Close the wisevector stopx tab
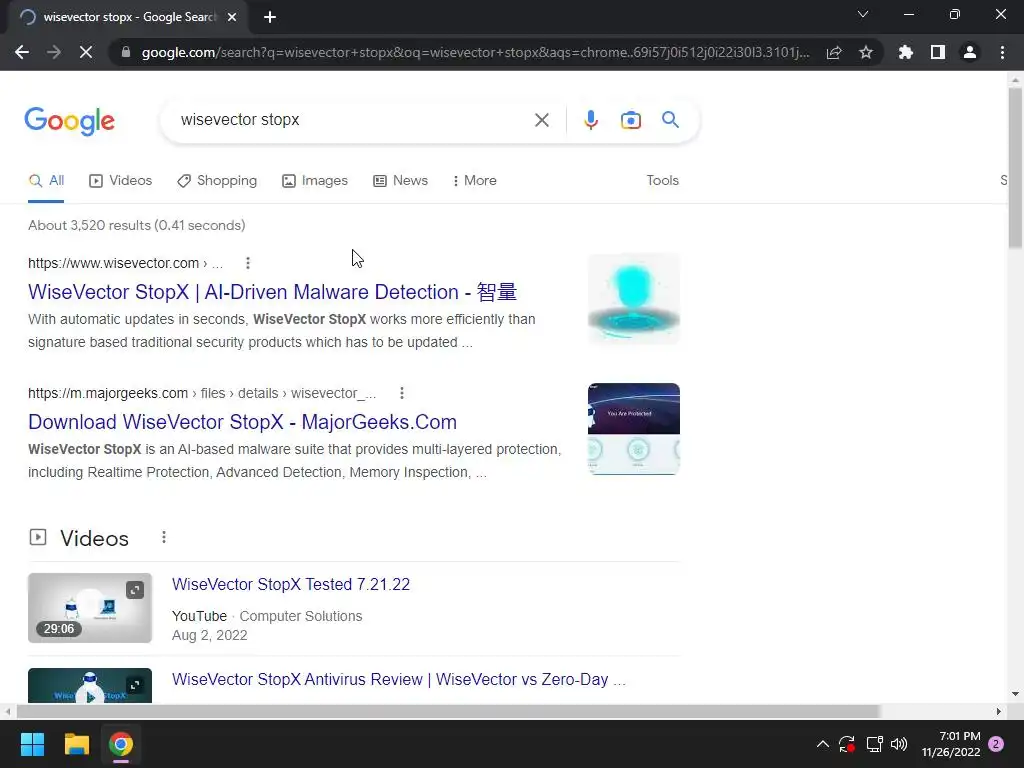1024x768 pixels. tap(232, 17)
